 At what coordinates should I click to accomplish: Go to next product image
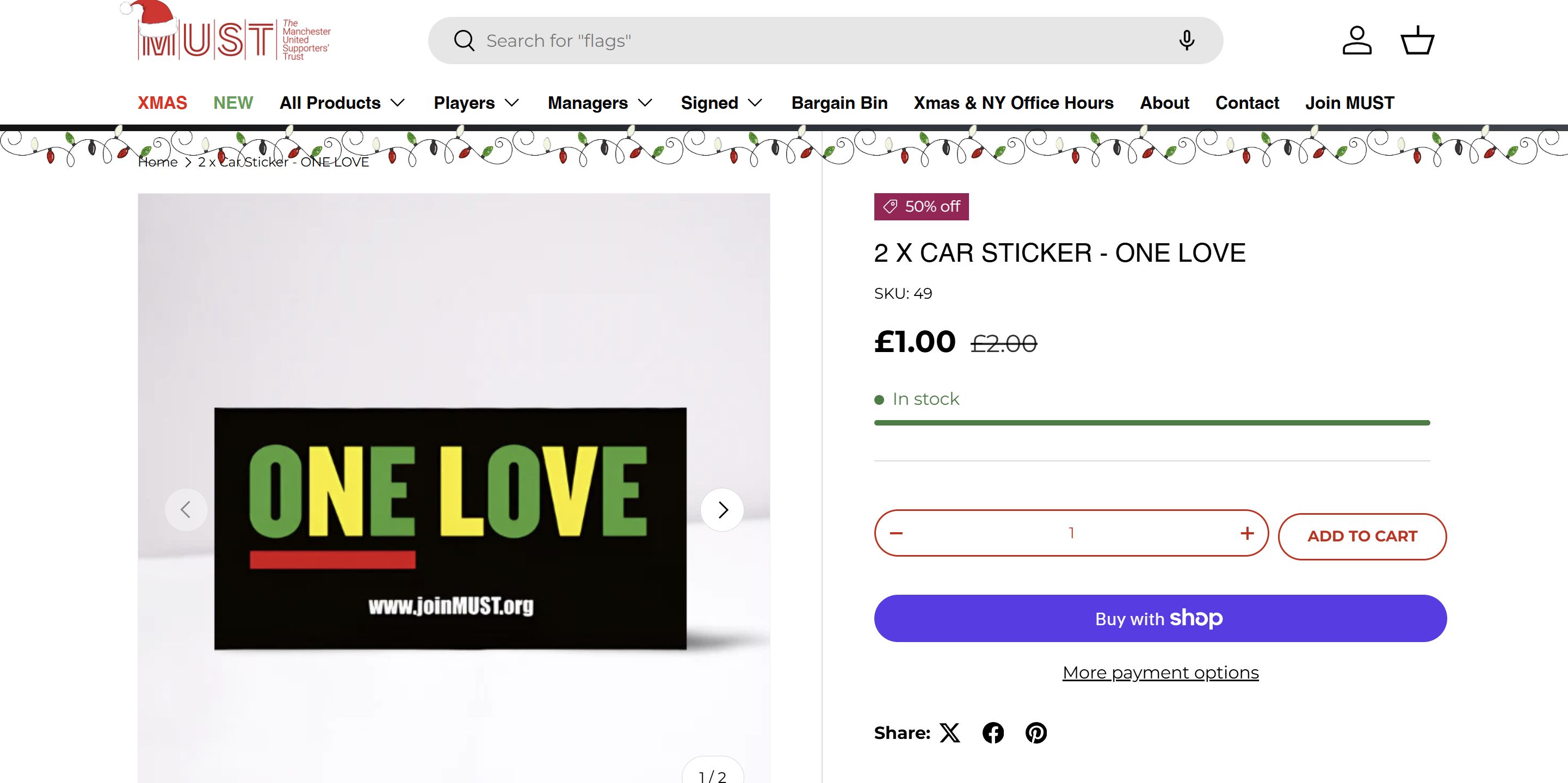722,510
